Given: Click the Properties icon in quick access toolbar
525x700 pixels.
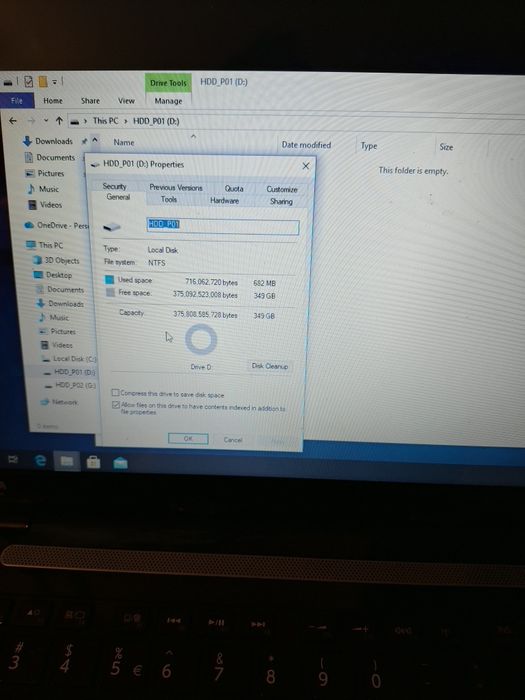Looking at the screenshot, I should pos(29,81).
